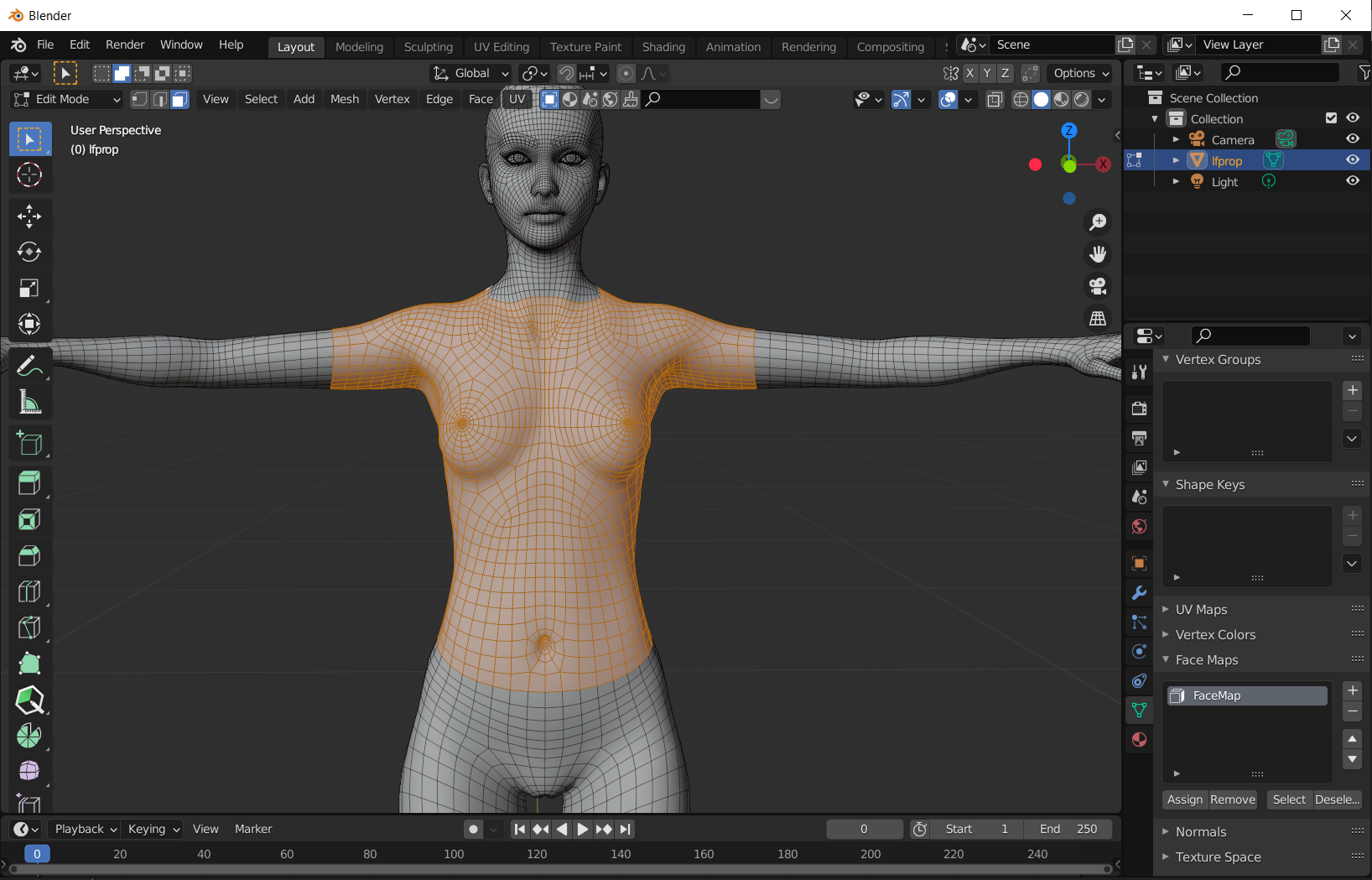This screenshot has width=1372, height=880.
Task: Select the Loop Cut tool
Action: coord(29,591)
